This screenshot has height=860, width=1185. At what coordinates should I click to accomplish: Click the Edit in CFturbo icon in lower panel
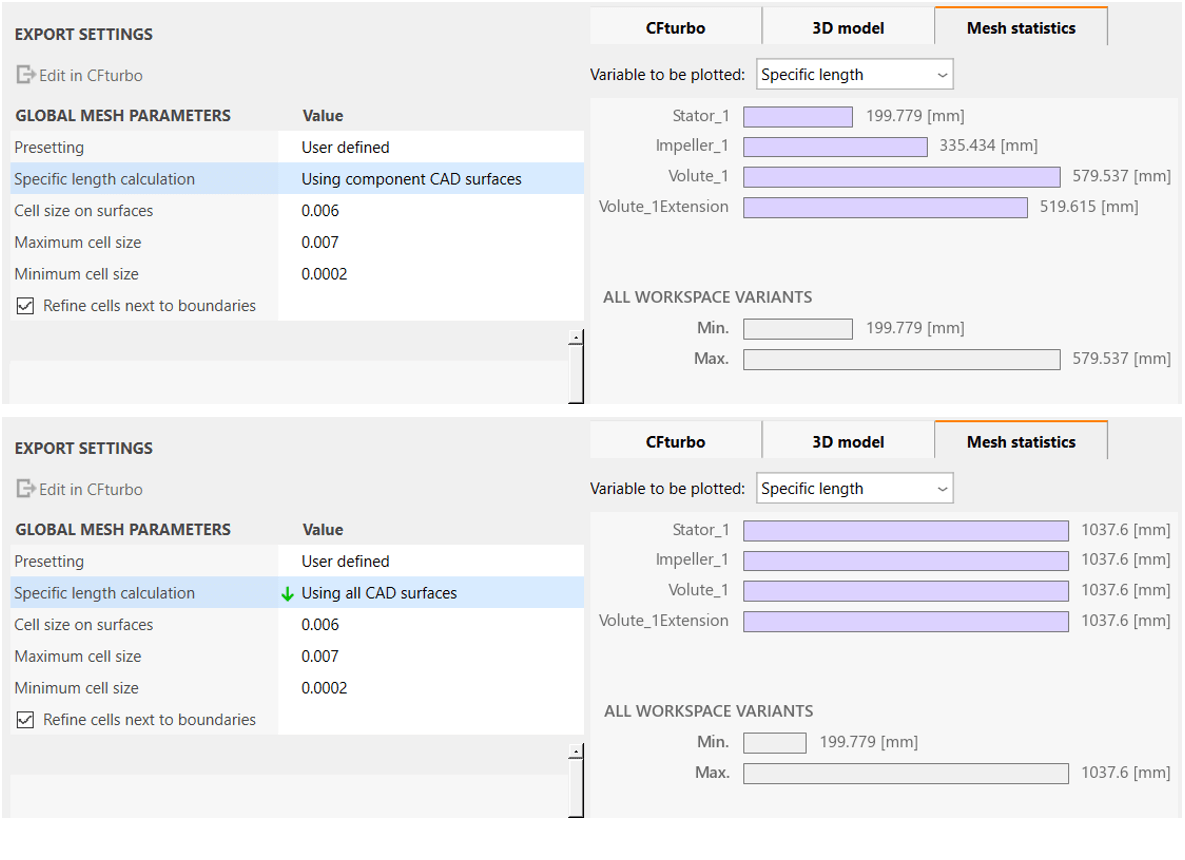coord(26,489)
